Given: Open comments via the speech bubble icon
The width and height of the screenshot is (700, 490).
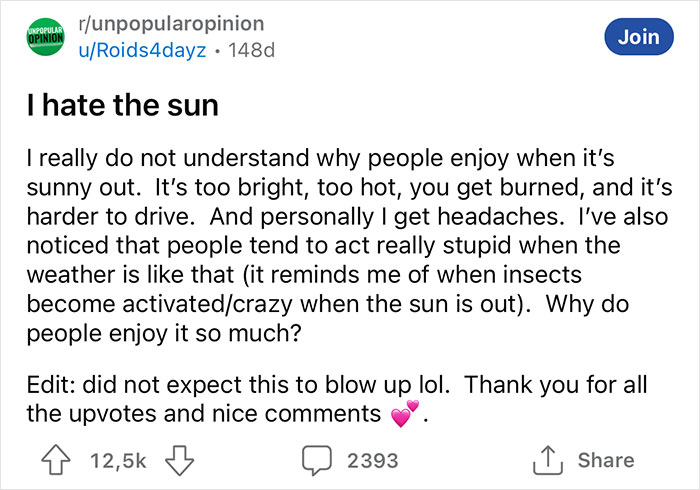Looking at the screenshot, I should [x=316, y=460].
